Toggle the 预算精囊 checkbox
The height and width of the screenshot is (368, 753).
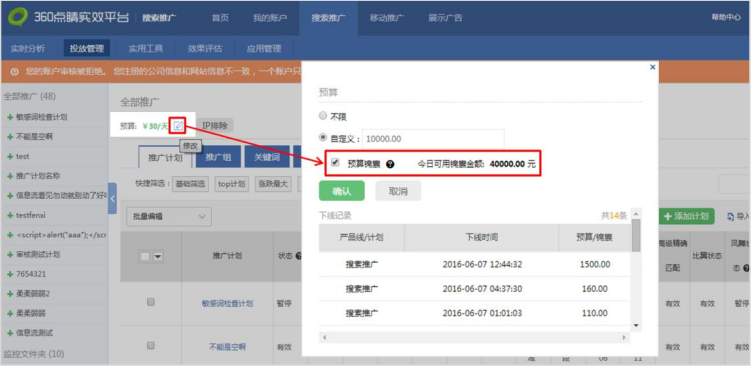click(335, 163)
